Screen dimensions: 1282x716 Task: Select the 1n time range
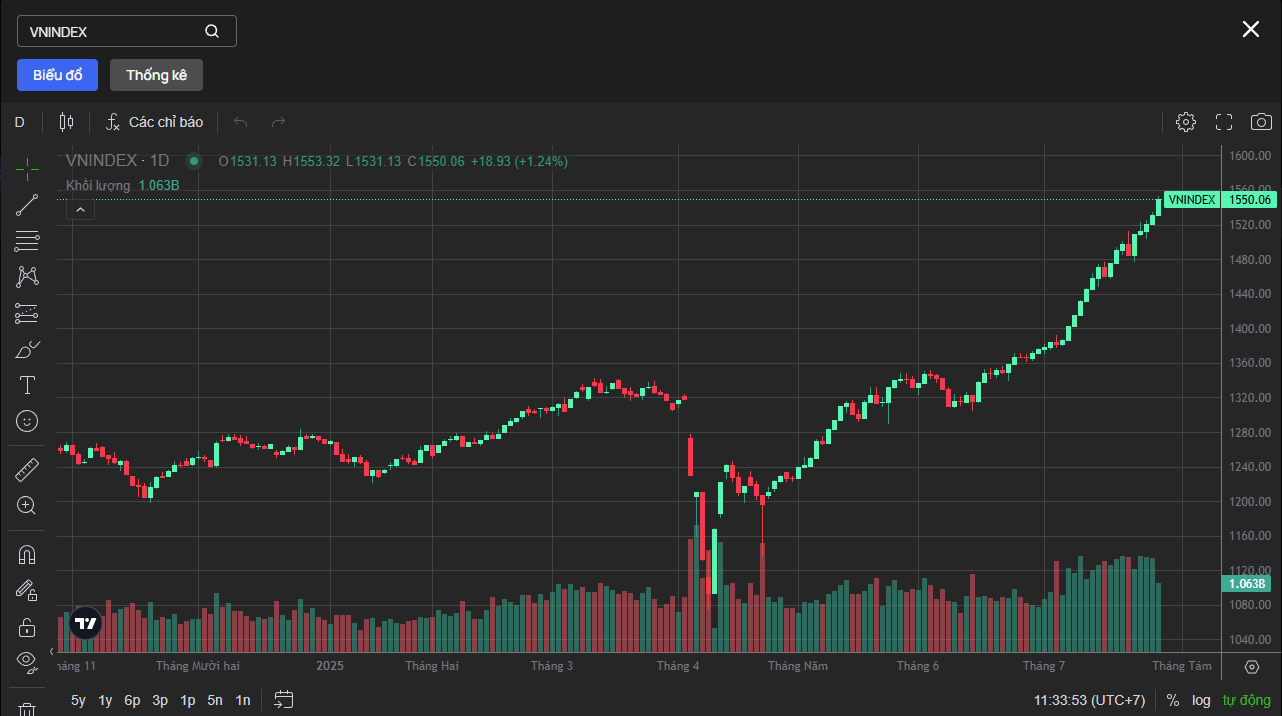point(243,700)
